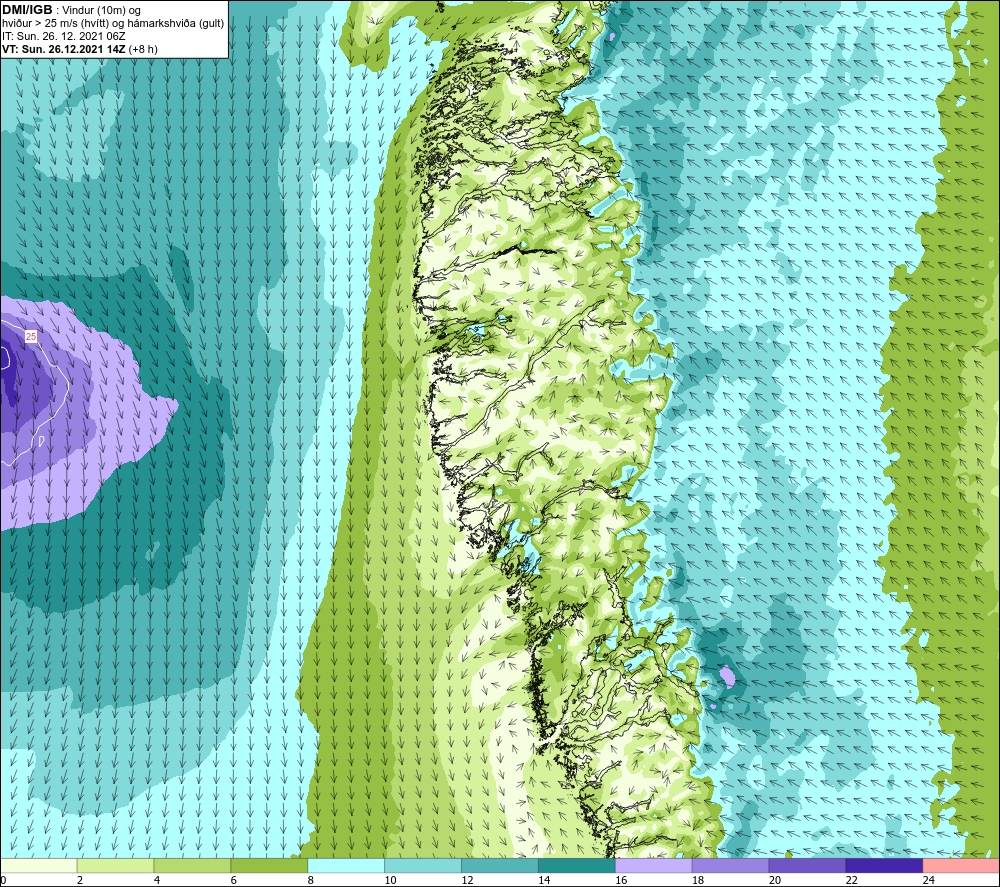Click the DMI/IGB title text
Screen dimensions: 1000x887
tap(27, 10)
